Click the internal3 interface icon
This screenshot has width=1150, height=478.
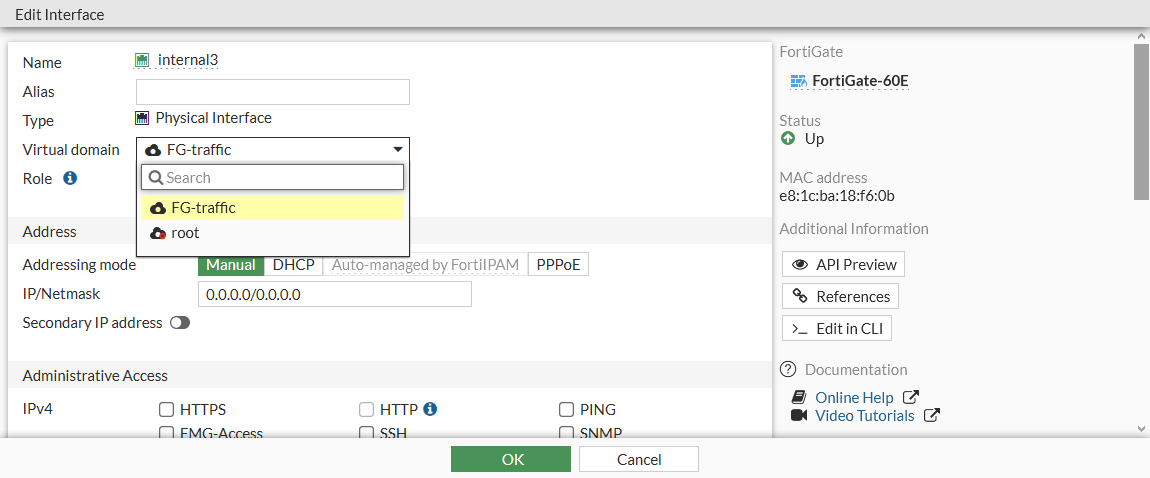[142, 60]
